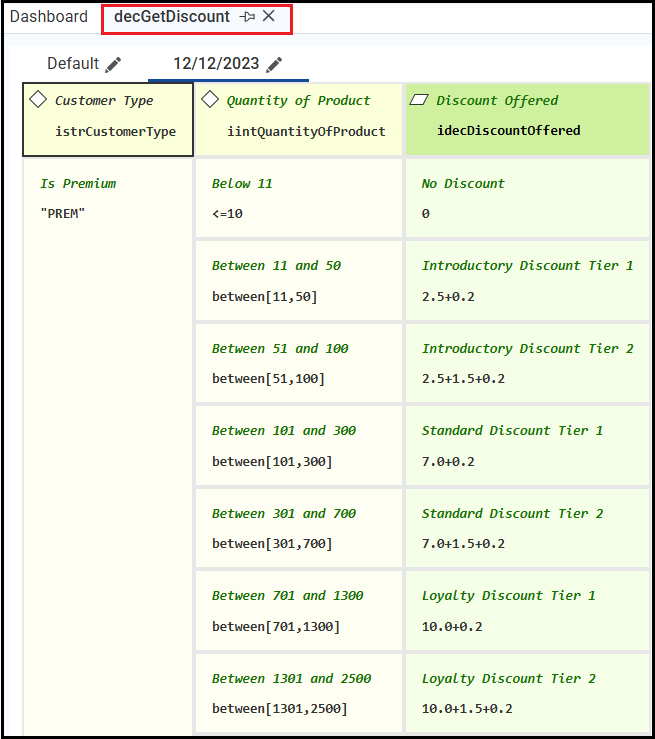Viewport: 655px width, 739px height.
Task: Click the diamond icon for Quantity of Product
Action: (210, 100)
